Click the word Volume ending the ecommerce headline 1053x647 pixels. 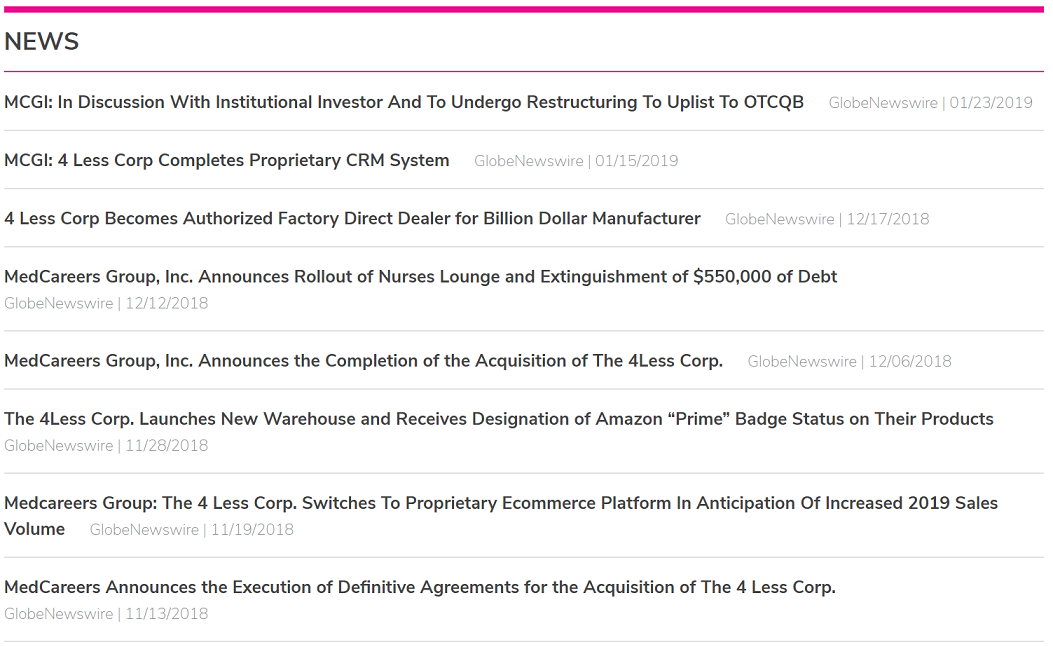(x=34, y=529)
